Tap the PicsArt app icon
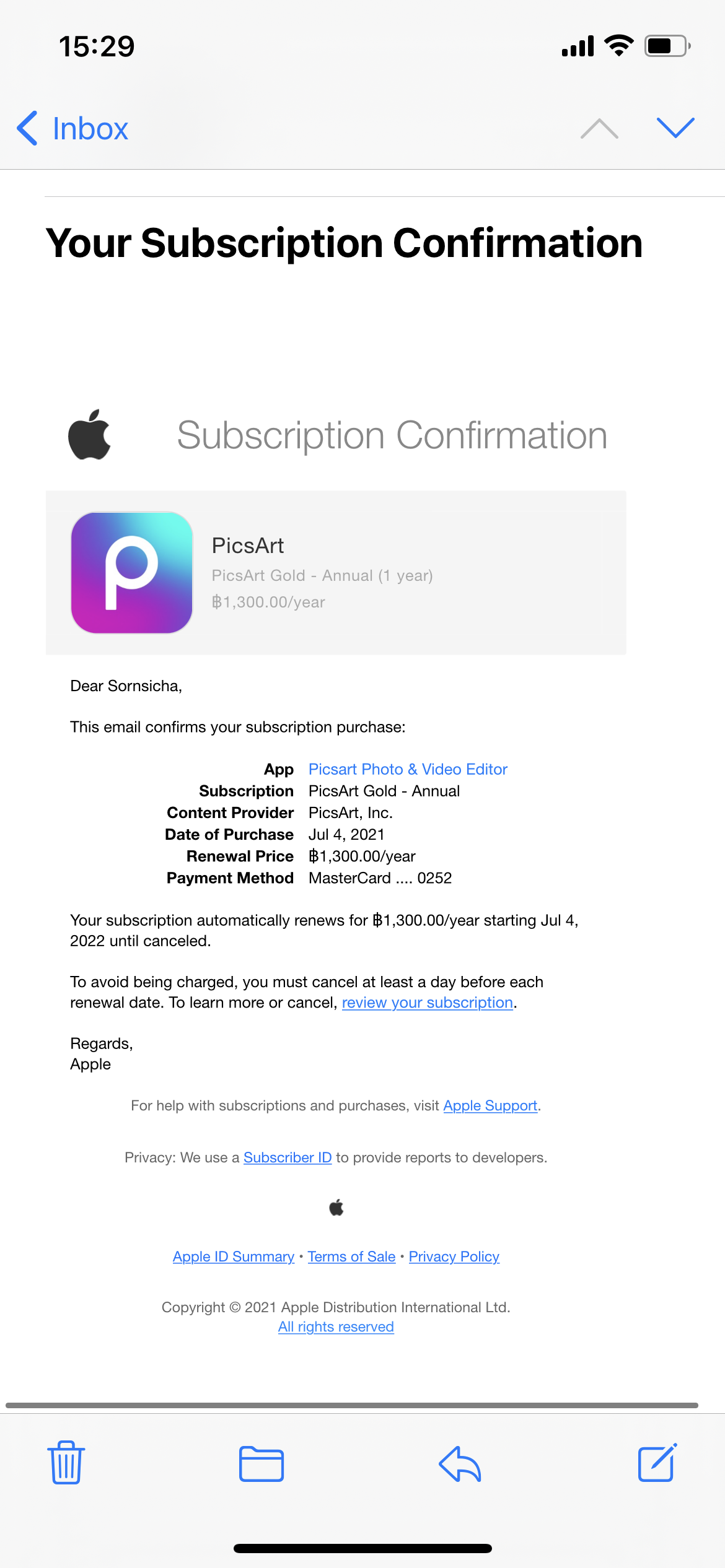725x1568 pixels. tap(132, 572)
